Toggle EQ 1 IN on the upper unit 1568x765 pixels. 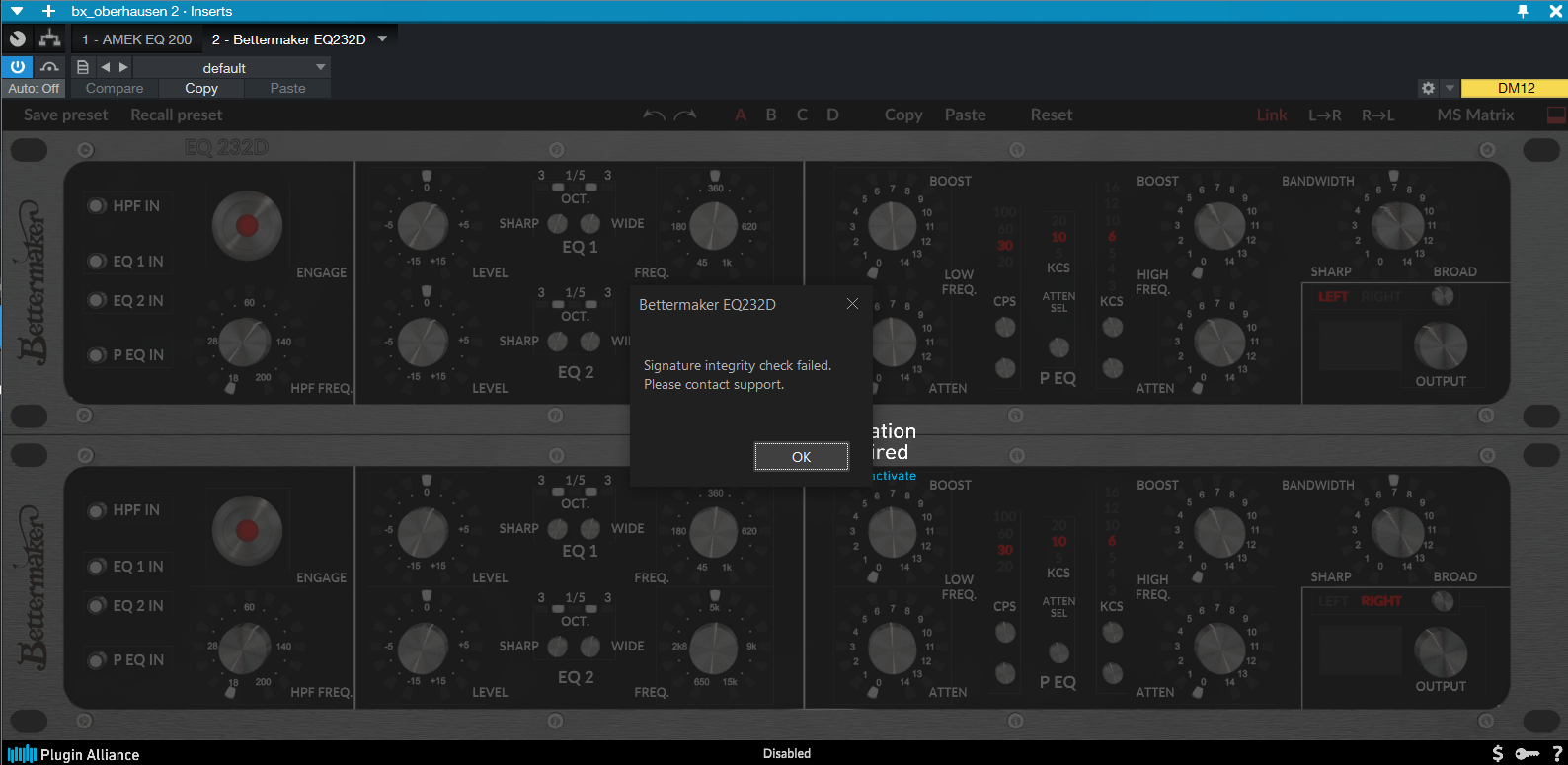click(97, 262)
